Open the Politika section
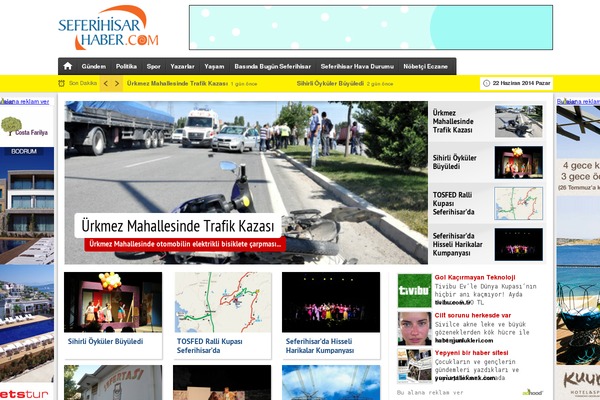600x400 pixels. (x=126, y=66)
